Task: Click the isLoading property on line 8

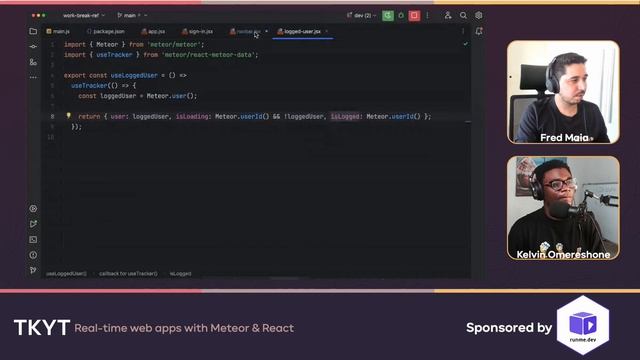Action: tap(192, 117)
